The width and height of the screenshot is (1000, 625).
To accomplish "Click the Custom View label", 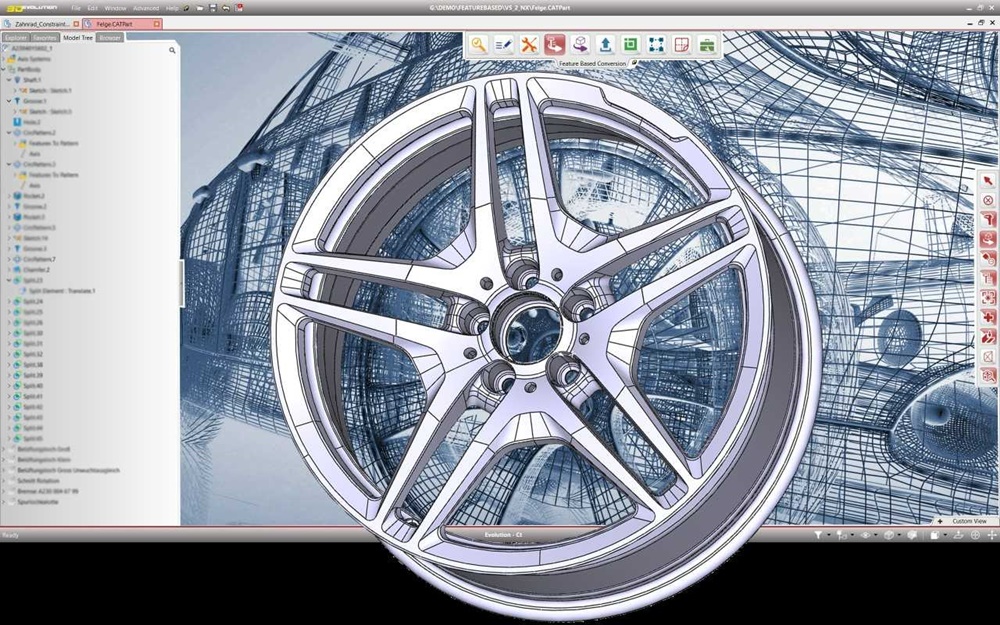I will tap(968, 521).
